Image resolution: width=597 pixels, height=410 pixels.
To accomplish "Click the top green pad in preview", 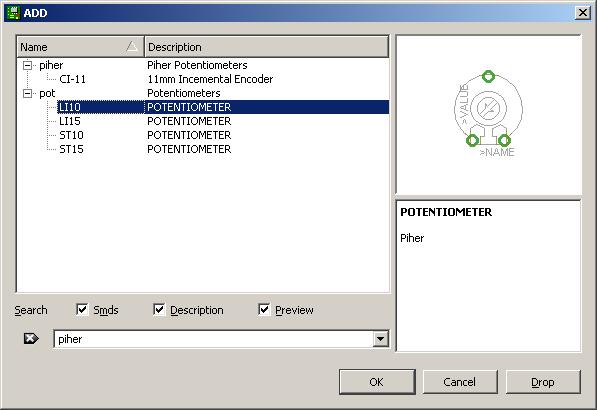I will 488,76.
